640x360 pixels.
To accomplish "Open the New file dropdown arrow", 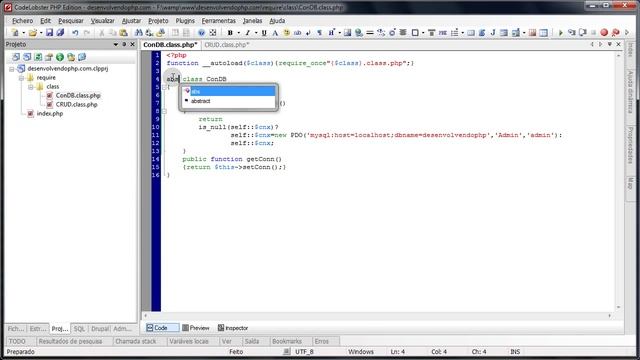I will point(23,33).
